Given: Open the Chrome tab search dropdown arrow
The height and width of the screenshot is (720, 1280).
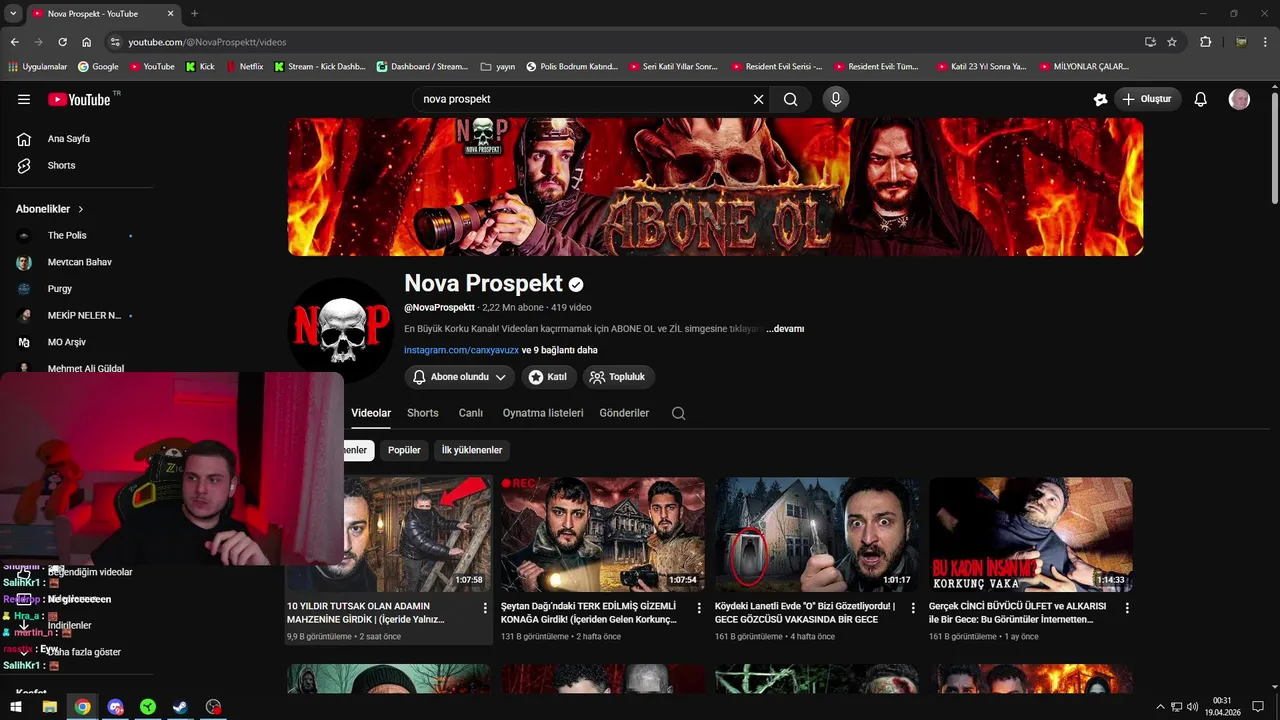Looking at the screenshot, I should point(13,14).
